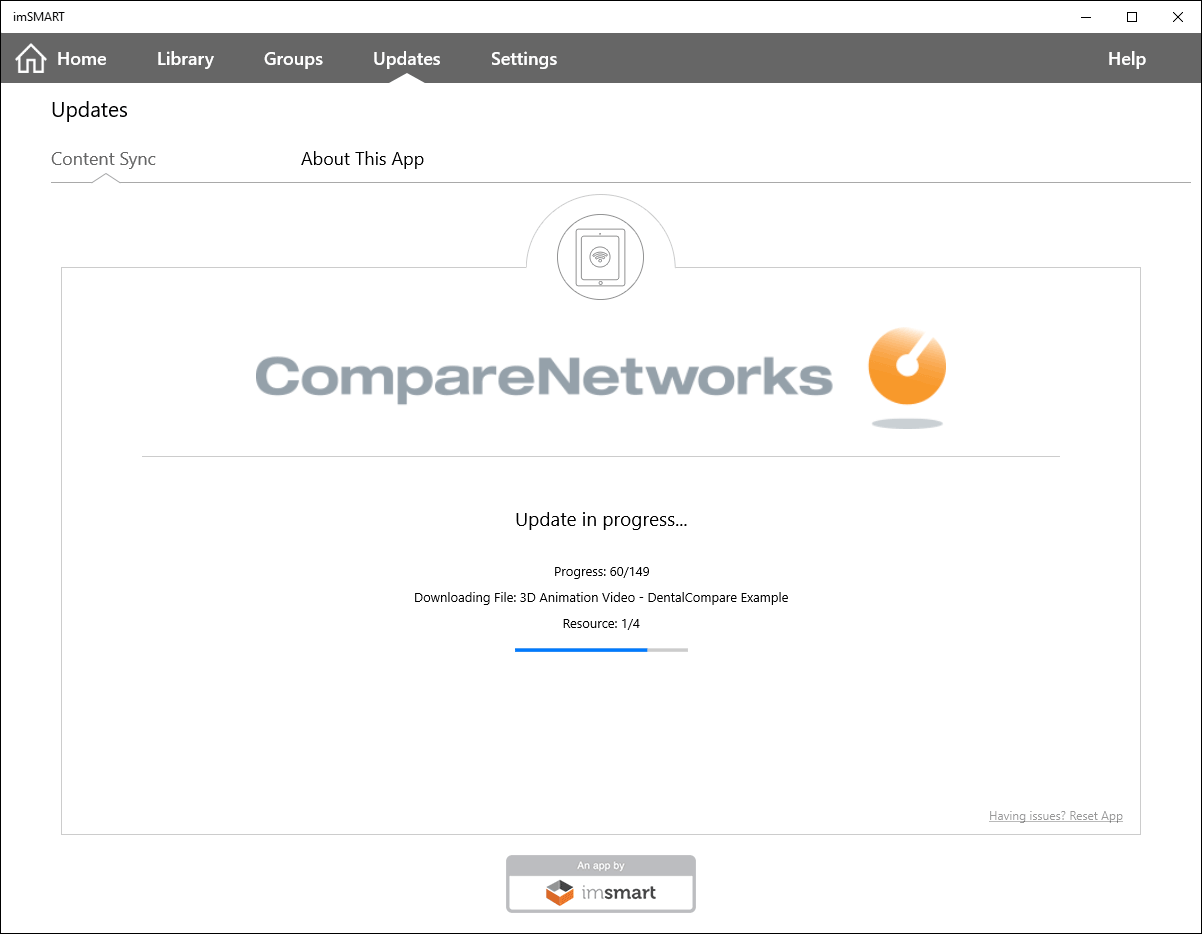Screen dimensions: 1202x934
Task: Click the Home house icon
Action: pyautogui.click(x=31, y=58)
